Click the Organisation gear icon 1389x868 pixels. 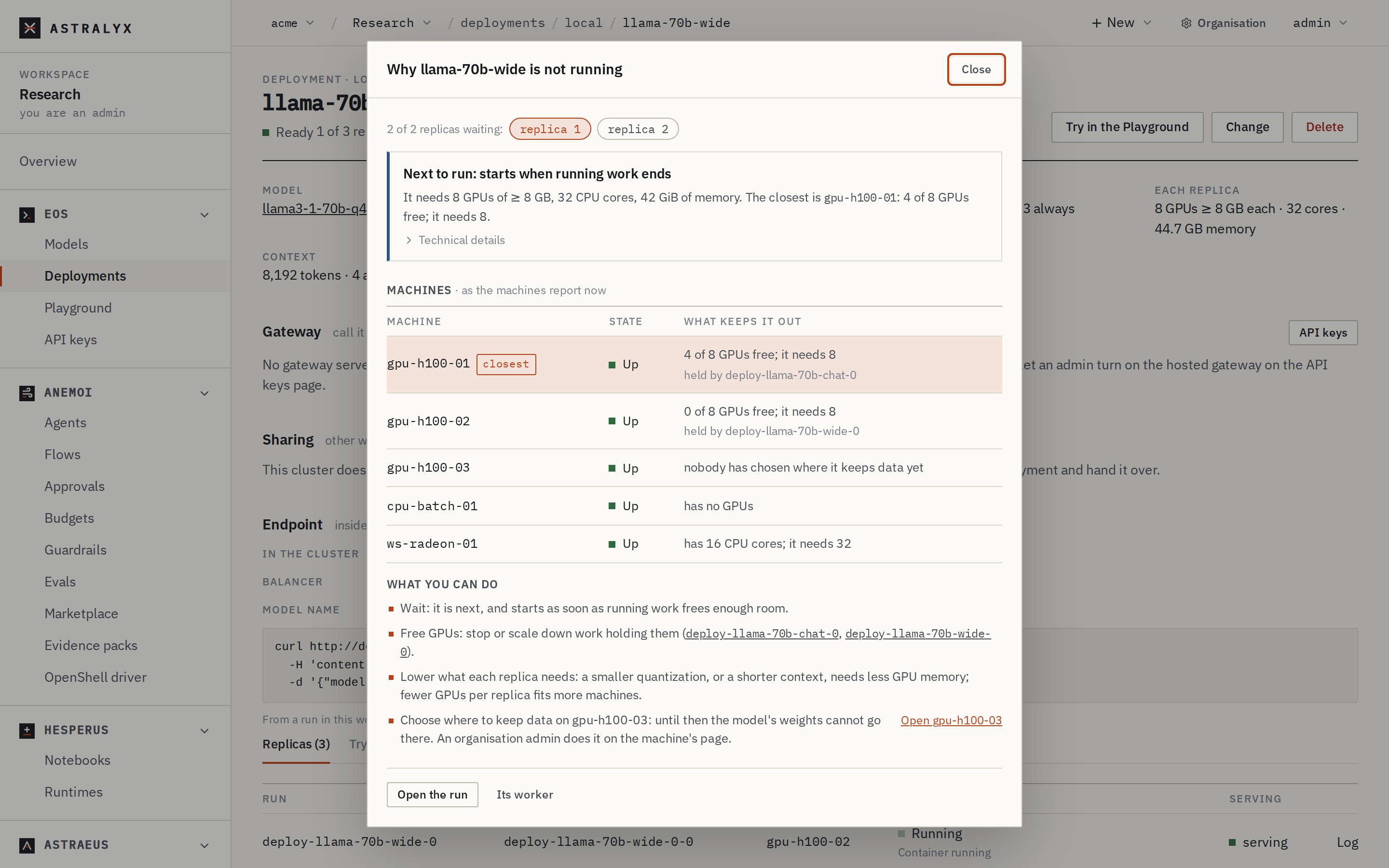tap(1186, 24)
